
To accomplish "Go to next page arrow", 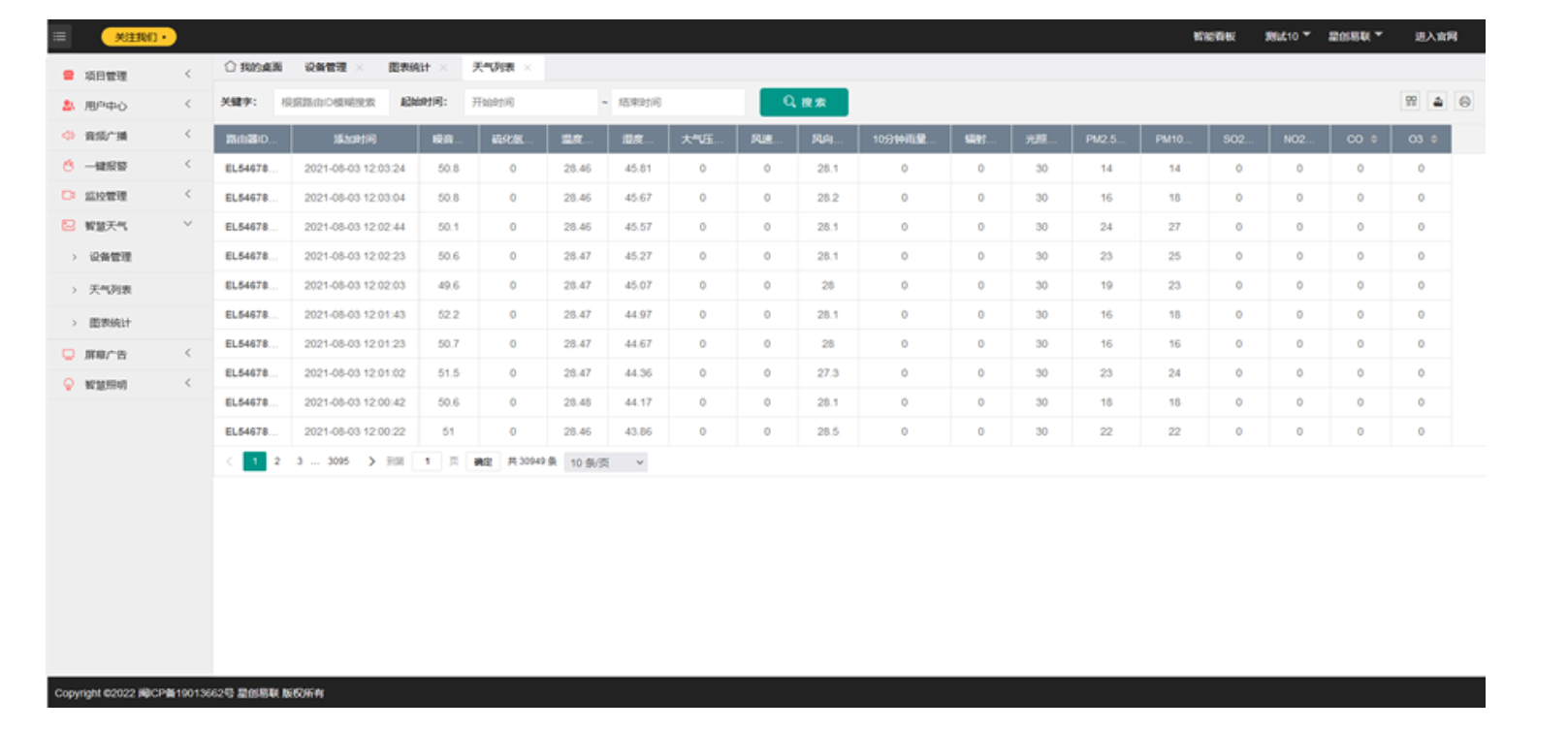I will tap(371, 461).
